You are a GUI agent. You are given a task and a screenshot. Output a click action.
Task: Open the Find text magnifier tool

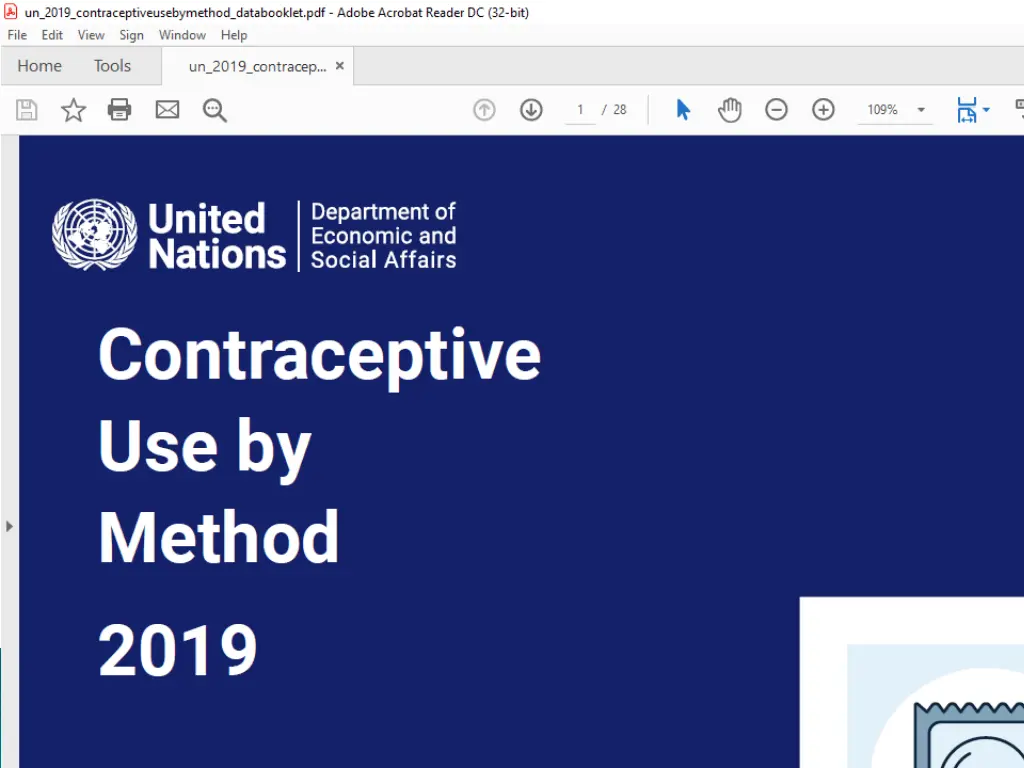(215, 110)
